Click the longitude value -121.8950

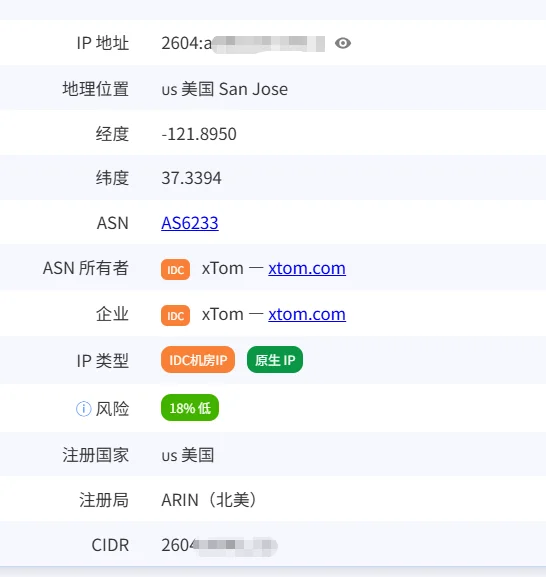199,134
